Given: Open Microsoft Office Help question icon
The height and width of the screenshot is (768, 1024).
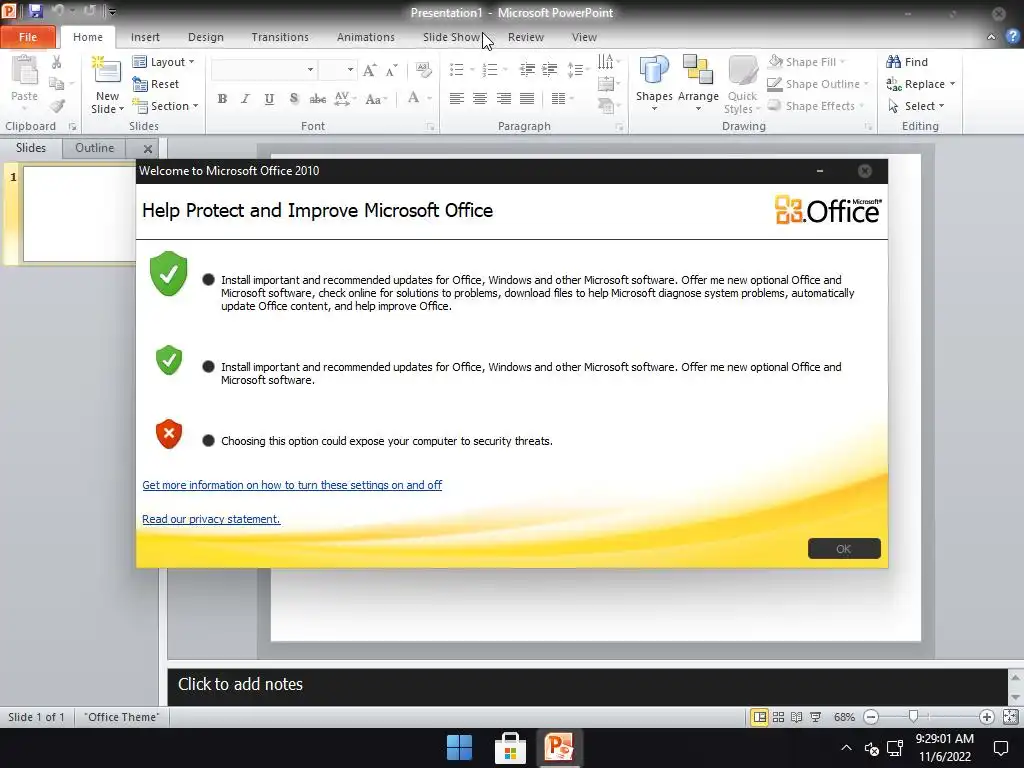Looking at the screenshot, I should pos(1012,37).
